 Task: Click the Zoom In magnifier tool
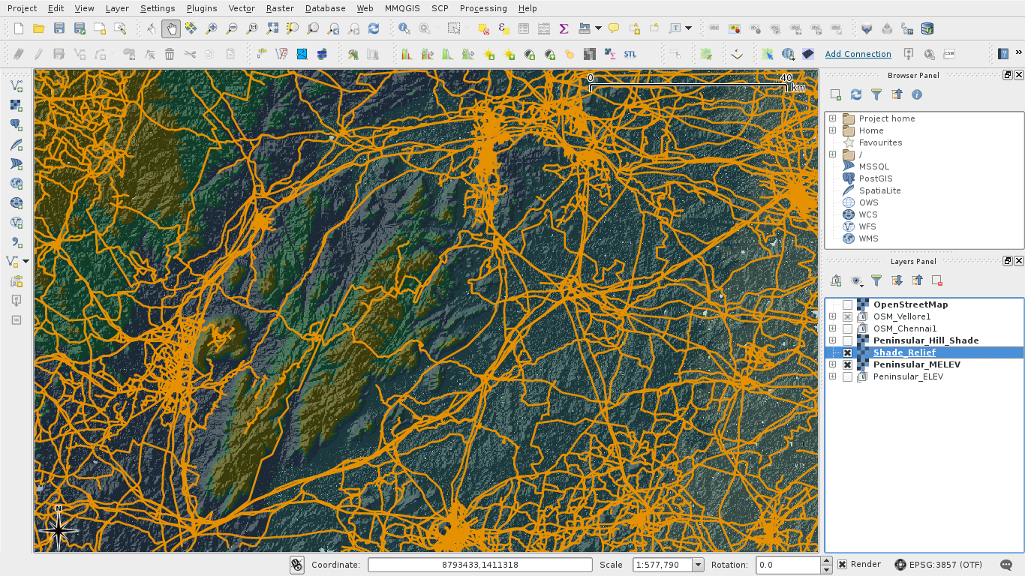211,29
